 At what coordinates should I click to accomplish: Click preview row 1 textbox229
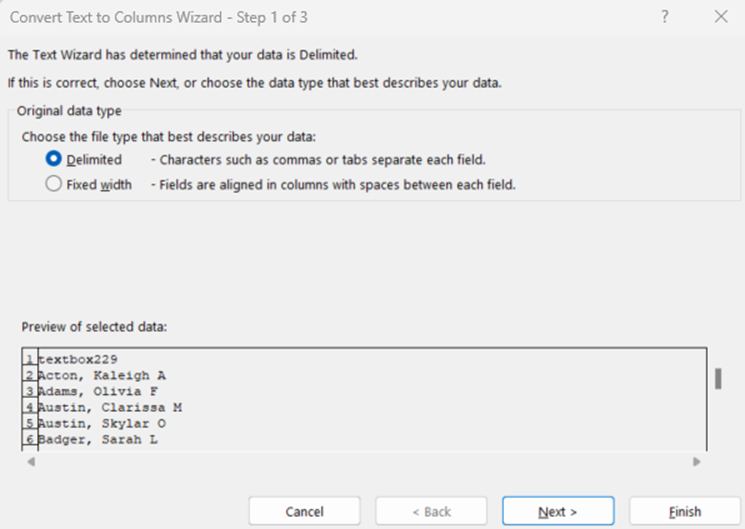click(77, 359)
